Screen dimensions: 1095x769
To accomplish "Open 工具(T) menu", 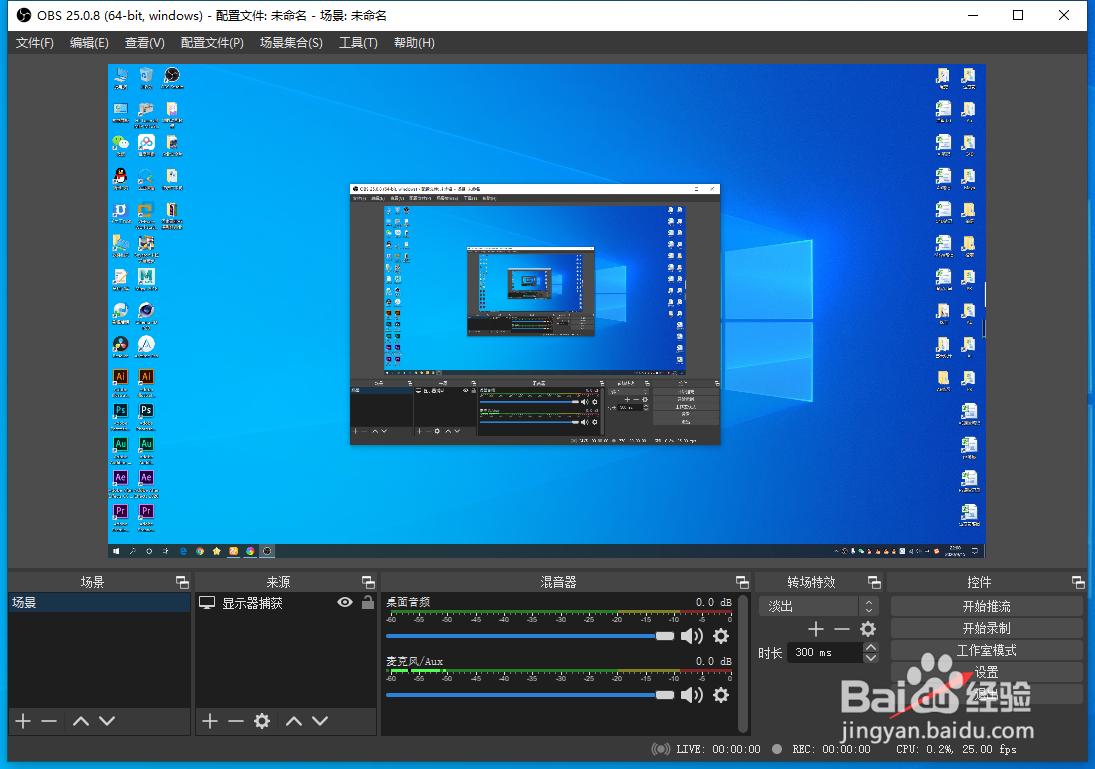I will tap(358, 43).
